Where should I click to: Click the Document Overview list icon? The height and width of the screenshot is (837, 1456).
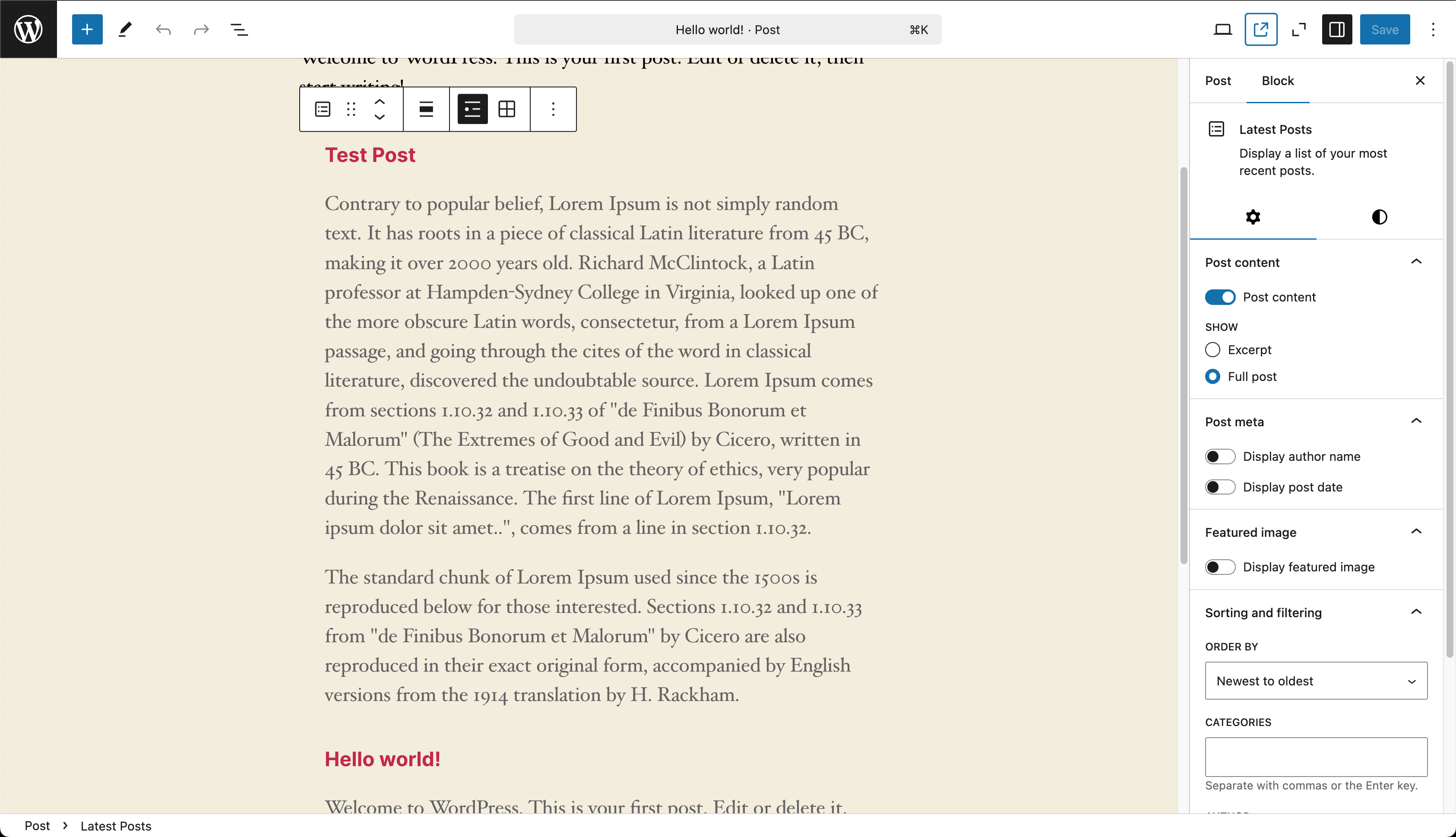coord(239,29)
